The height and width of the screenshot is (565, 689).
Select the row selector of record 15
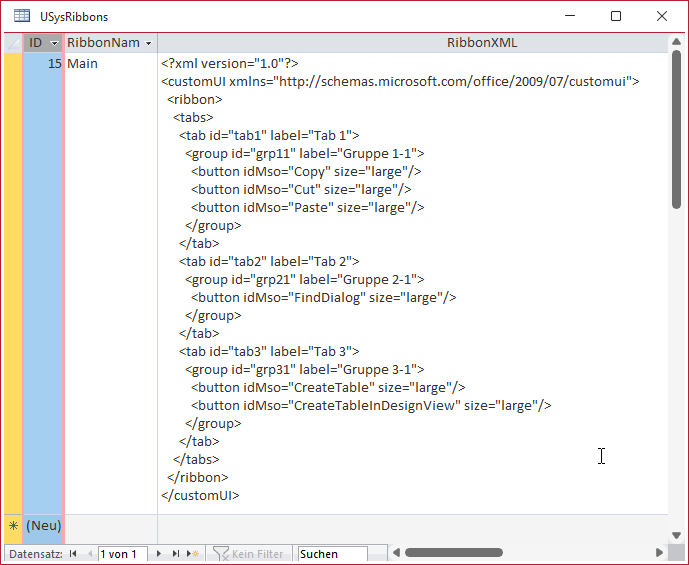pyautogui.click(x=14, y=283)
